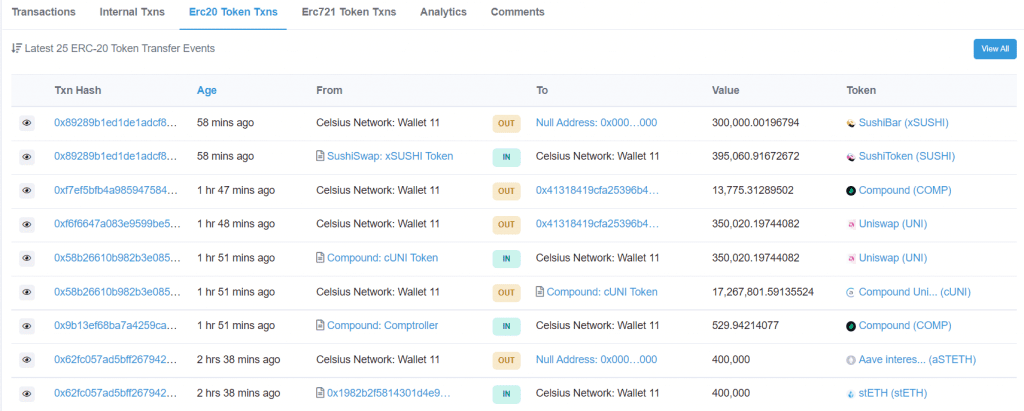1024x411 pixels.
Task: Click the value 13,775.31289502
Action: (753, 190)
